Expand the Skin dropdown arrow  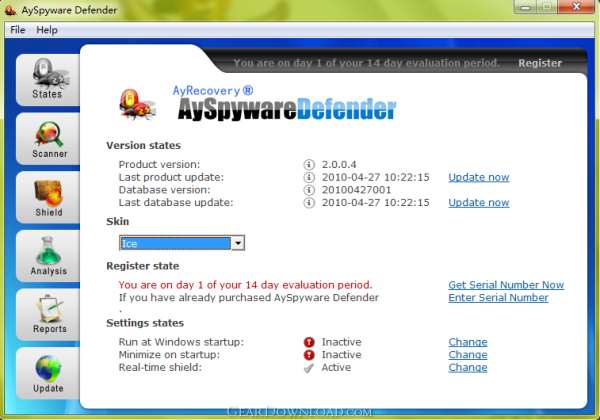(x=238, y=243)
